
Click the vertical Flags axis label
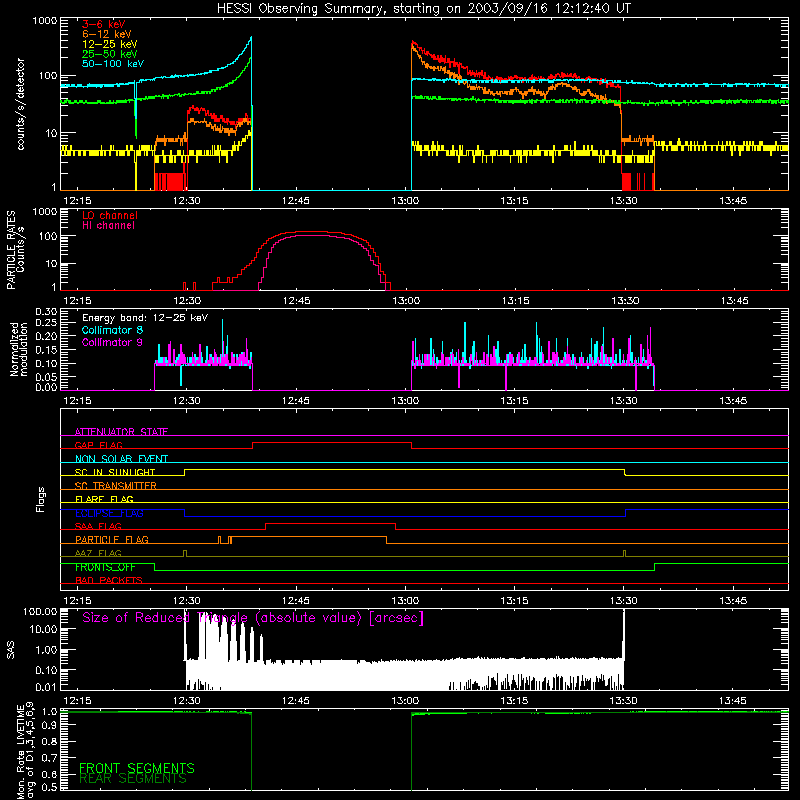tap(40, 499)
